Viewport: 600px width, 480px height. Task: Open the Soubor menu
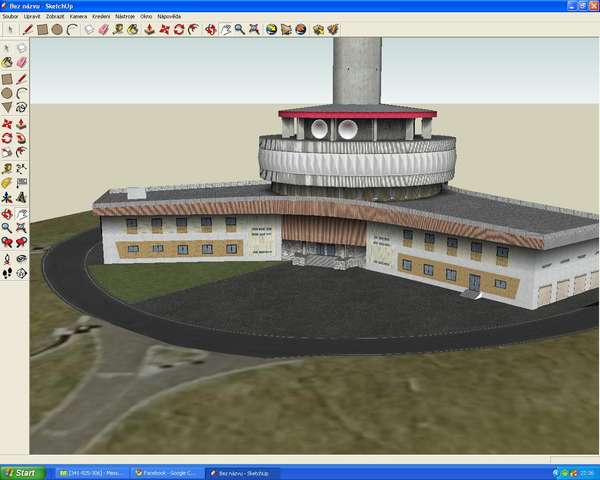10,16
